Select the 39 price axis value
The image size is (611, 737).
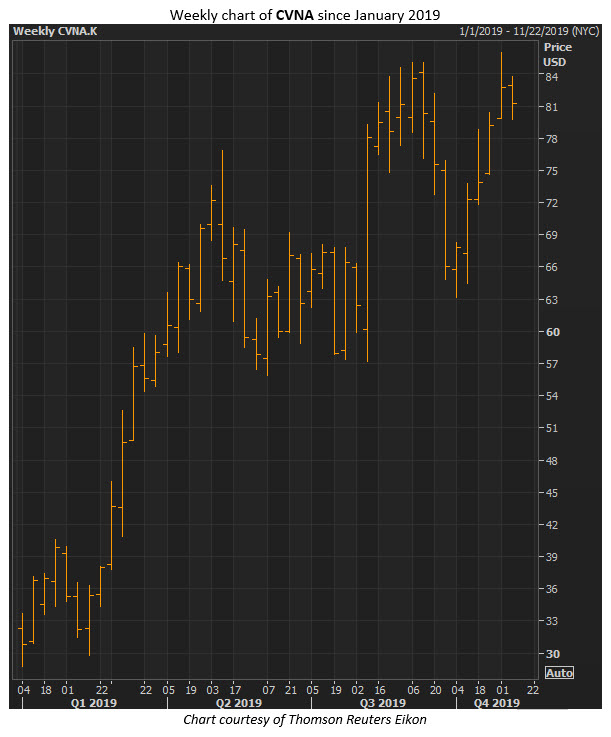551,557
